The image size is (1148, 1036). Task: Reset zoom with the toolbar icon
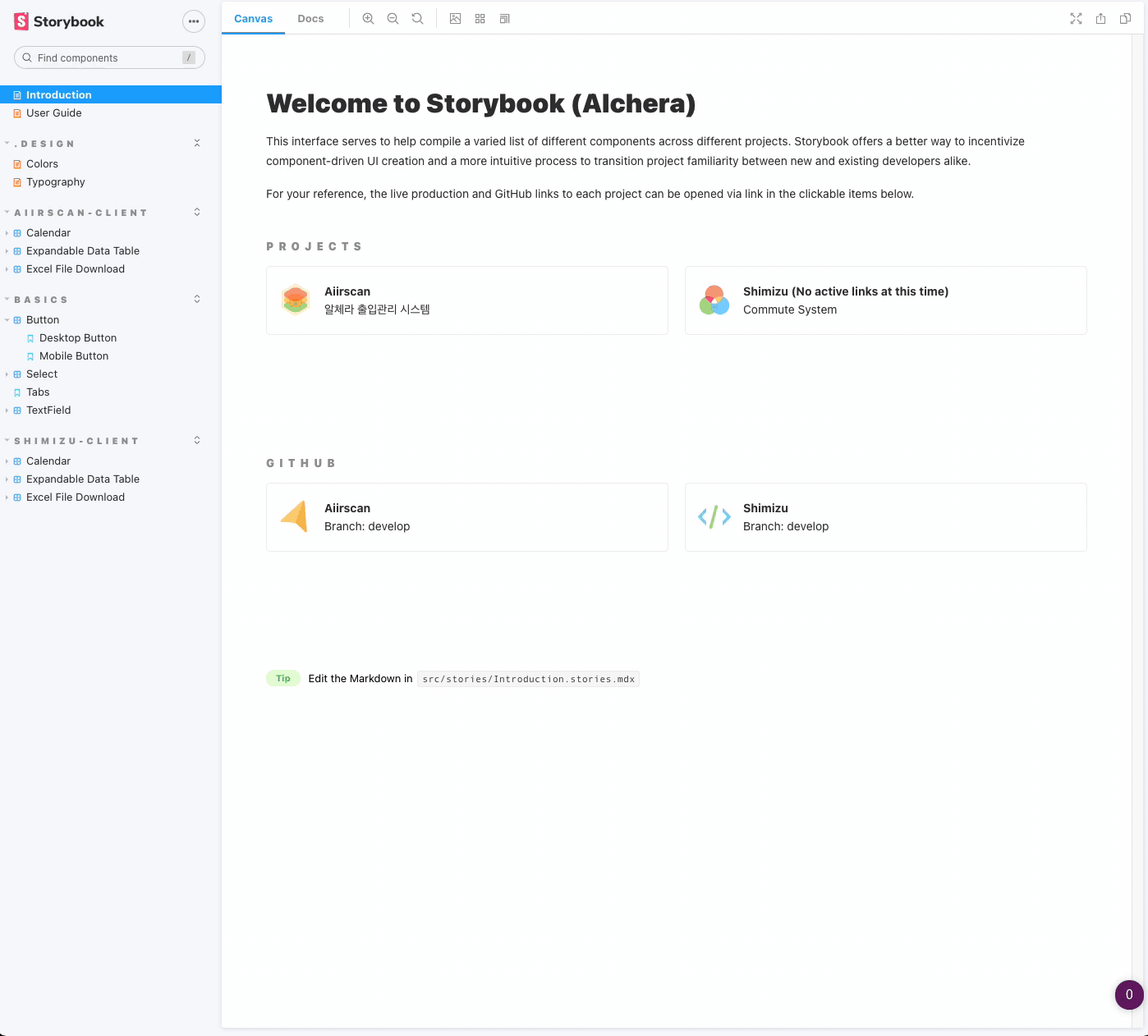(418, 18)
